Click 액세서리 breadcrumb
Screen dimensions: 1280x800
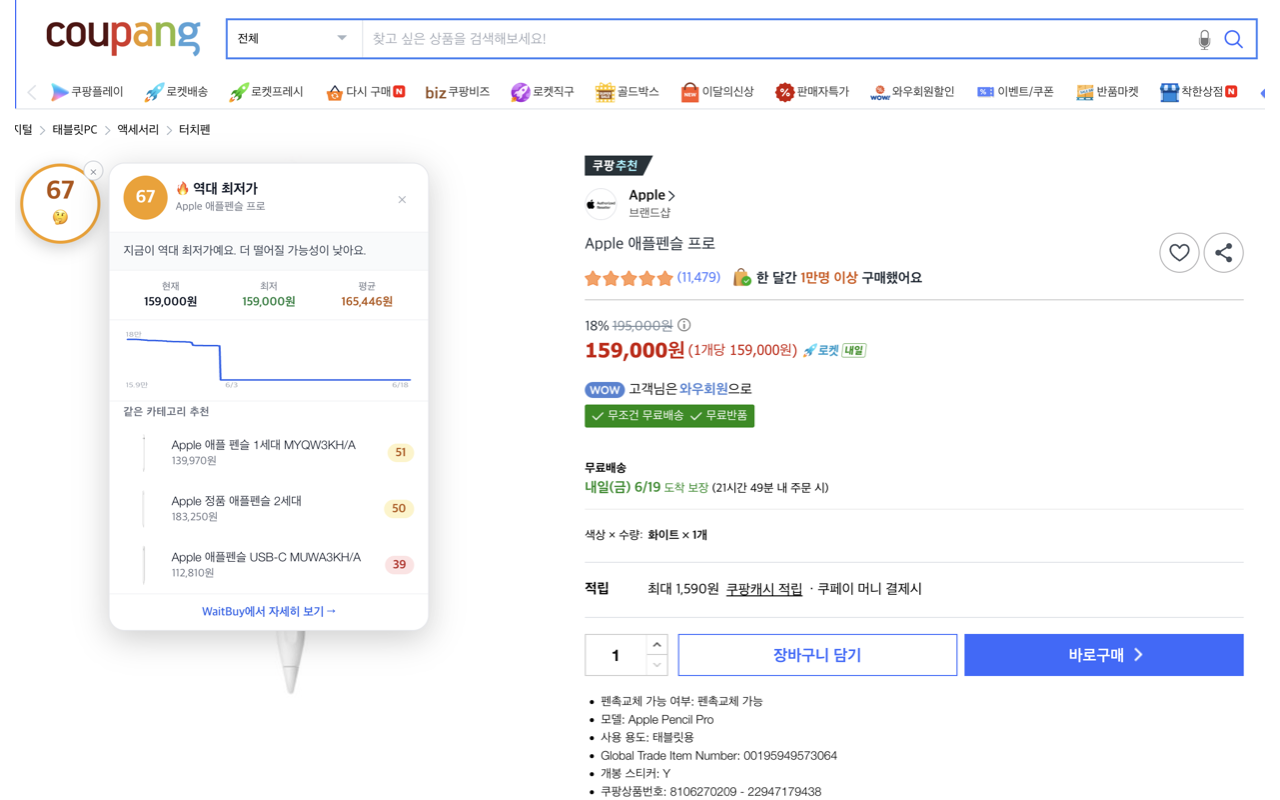(138, 130)
